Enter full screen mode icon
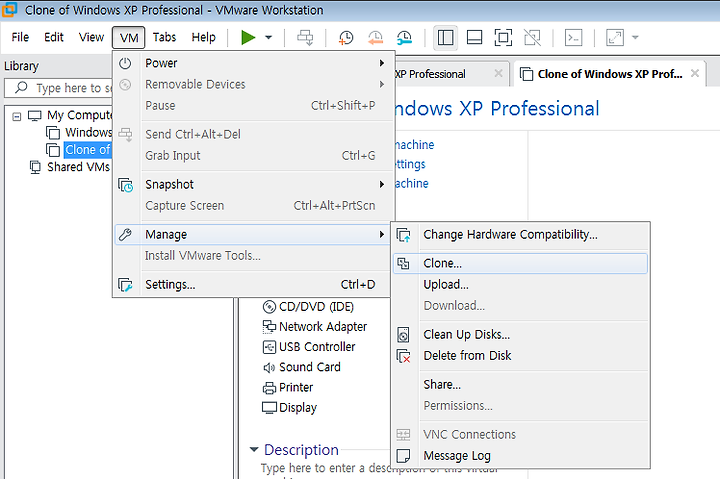 point(503,38)
